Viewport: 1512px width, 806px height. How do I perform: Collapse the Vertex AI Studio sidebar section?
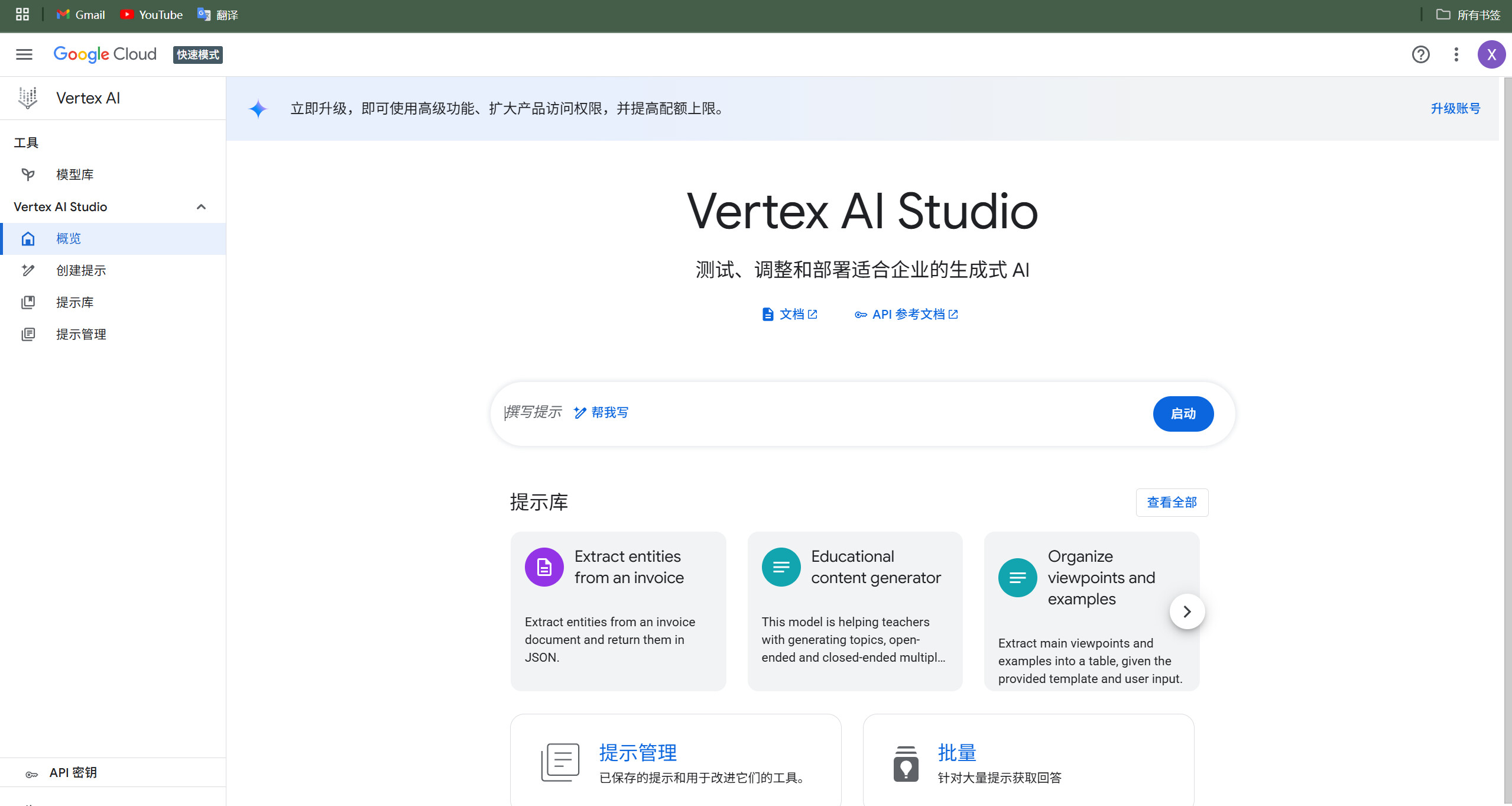coord(201,207)
